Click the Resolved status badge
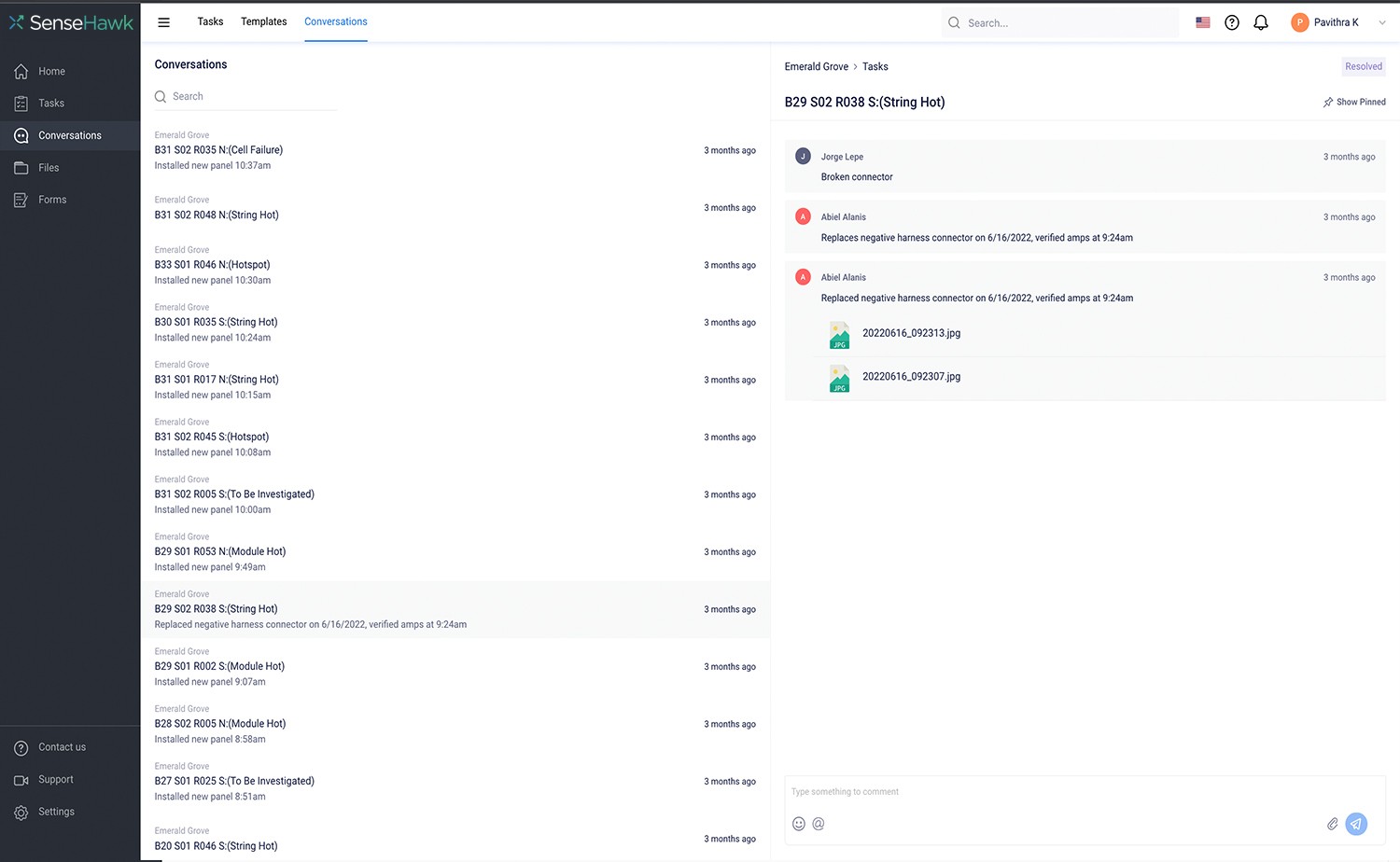 (1364, 67)
